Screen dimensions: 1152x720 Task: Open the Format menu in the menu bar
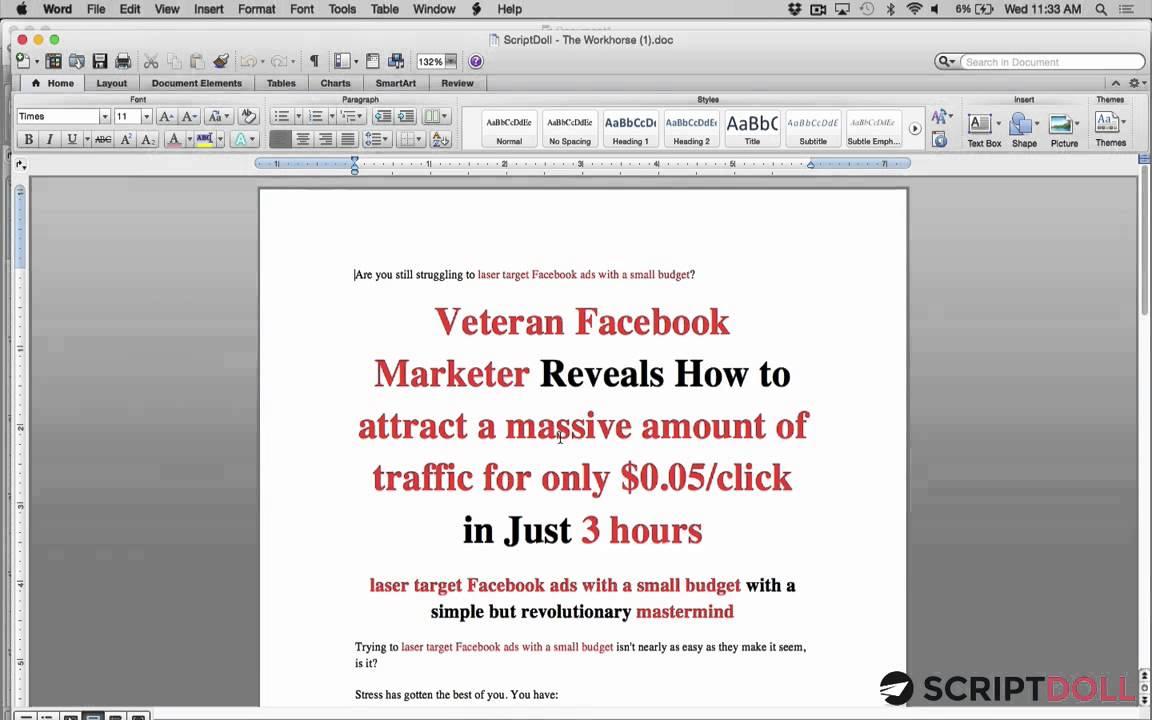(x=256, y=9)
